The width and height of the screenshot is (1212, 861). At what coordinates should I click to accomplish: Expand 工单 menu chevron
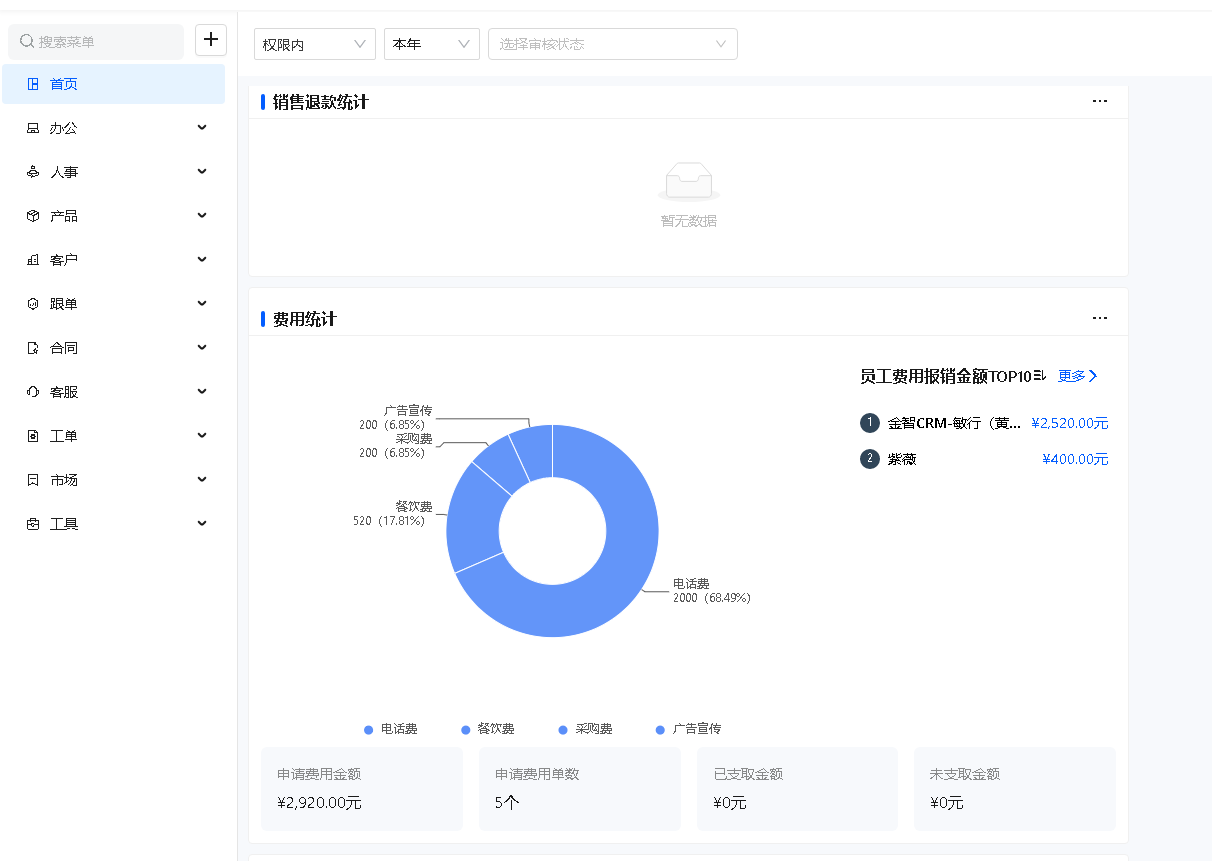[202, 436]
